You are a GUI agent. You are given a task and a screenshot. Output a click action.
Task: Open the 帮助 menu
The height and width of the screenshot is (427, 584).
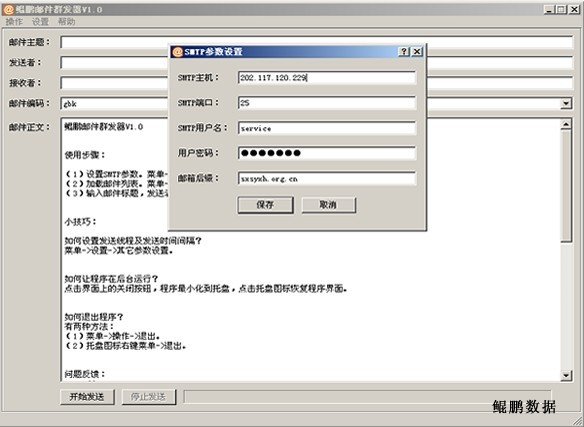click(67, 22)
